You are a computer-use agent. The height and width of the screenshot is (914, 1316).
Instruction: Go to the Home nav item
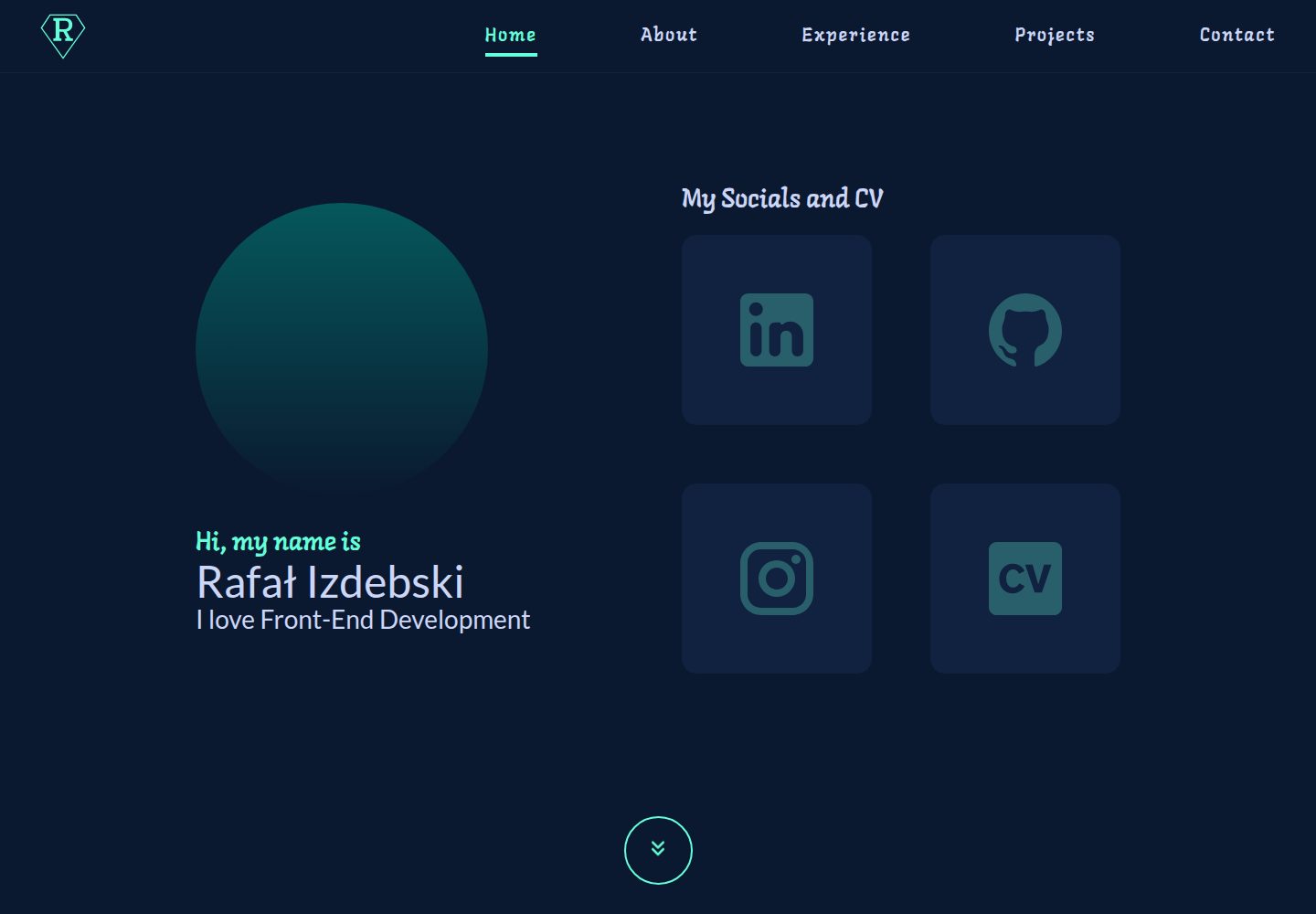coord(511,35)
